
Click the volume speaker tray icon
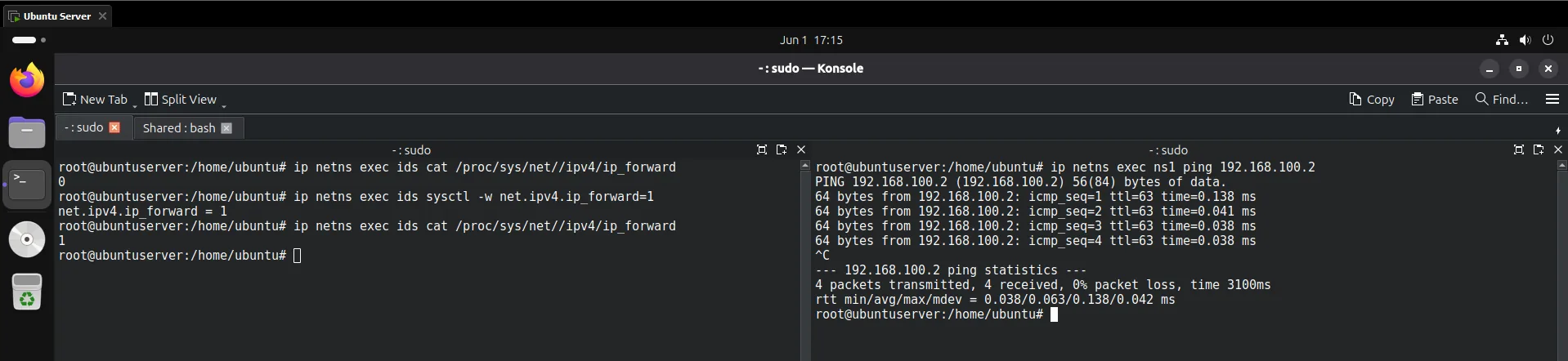(x=1525, y=40)
